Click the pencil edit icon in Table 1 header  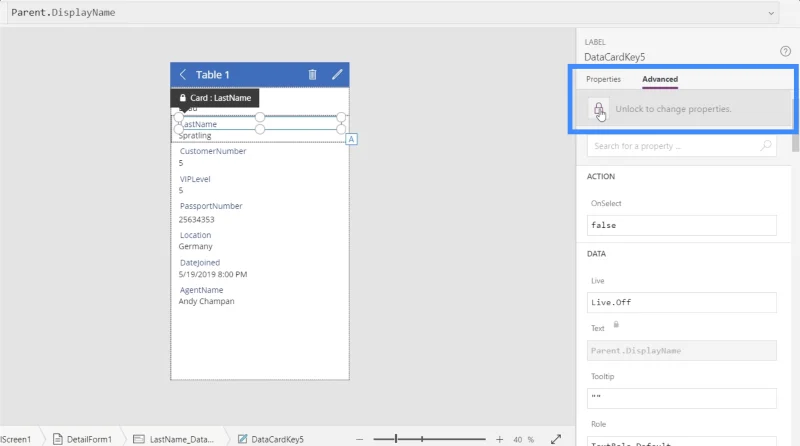337,75
